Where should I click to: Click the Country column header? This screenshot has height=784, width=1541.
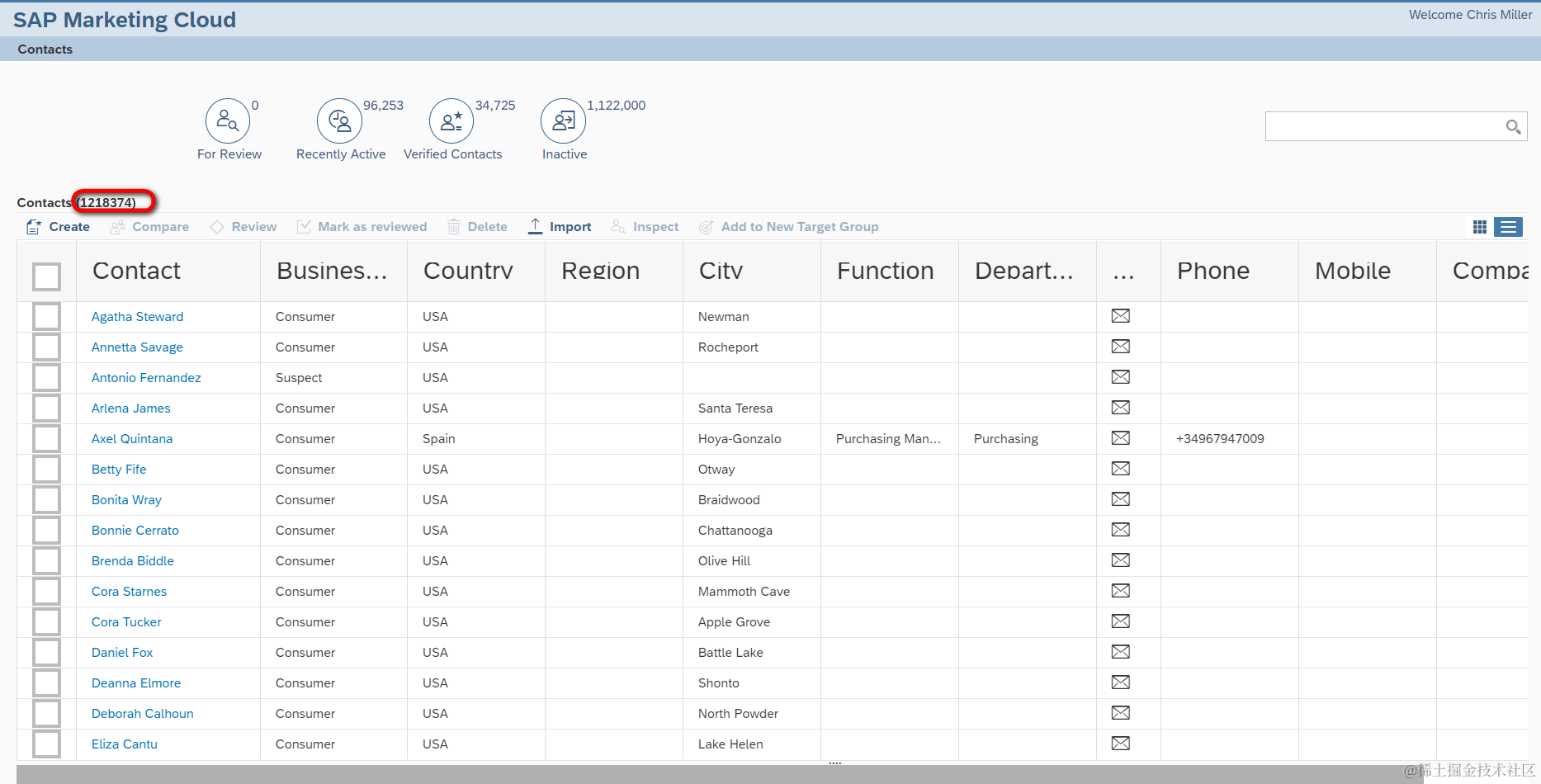coord(476,271)
